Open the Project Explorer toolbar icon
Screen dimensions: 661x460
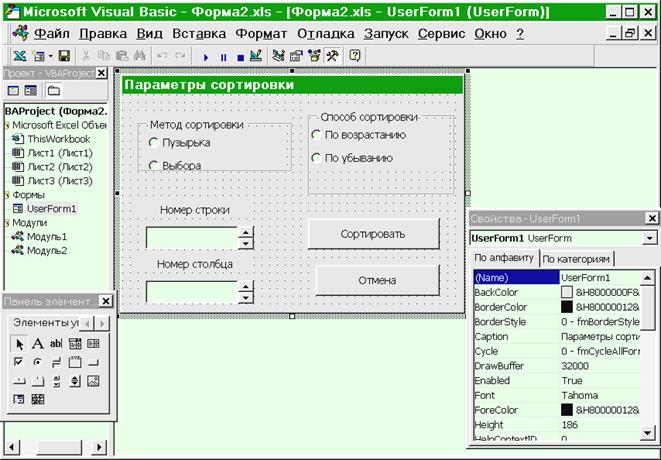click(x=278, y=56)
